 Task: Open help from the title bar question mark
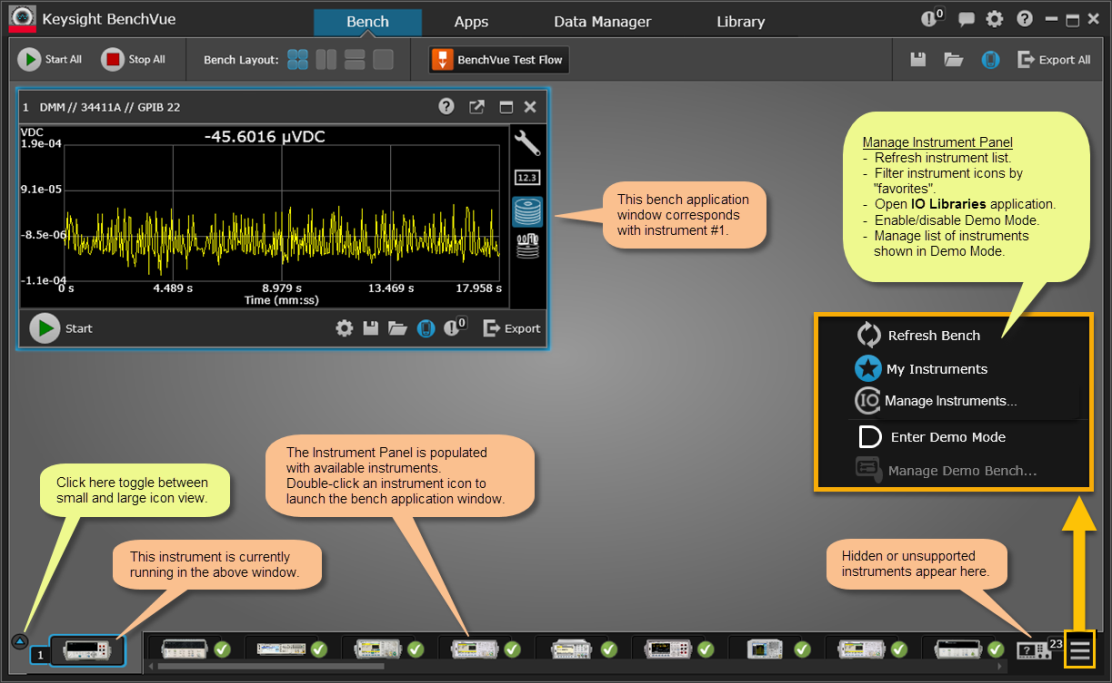[x=1025, y=18]
